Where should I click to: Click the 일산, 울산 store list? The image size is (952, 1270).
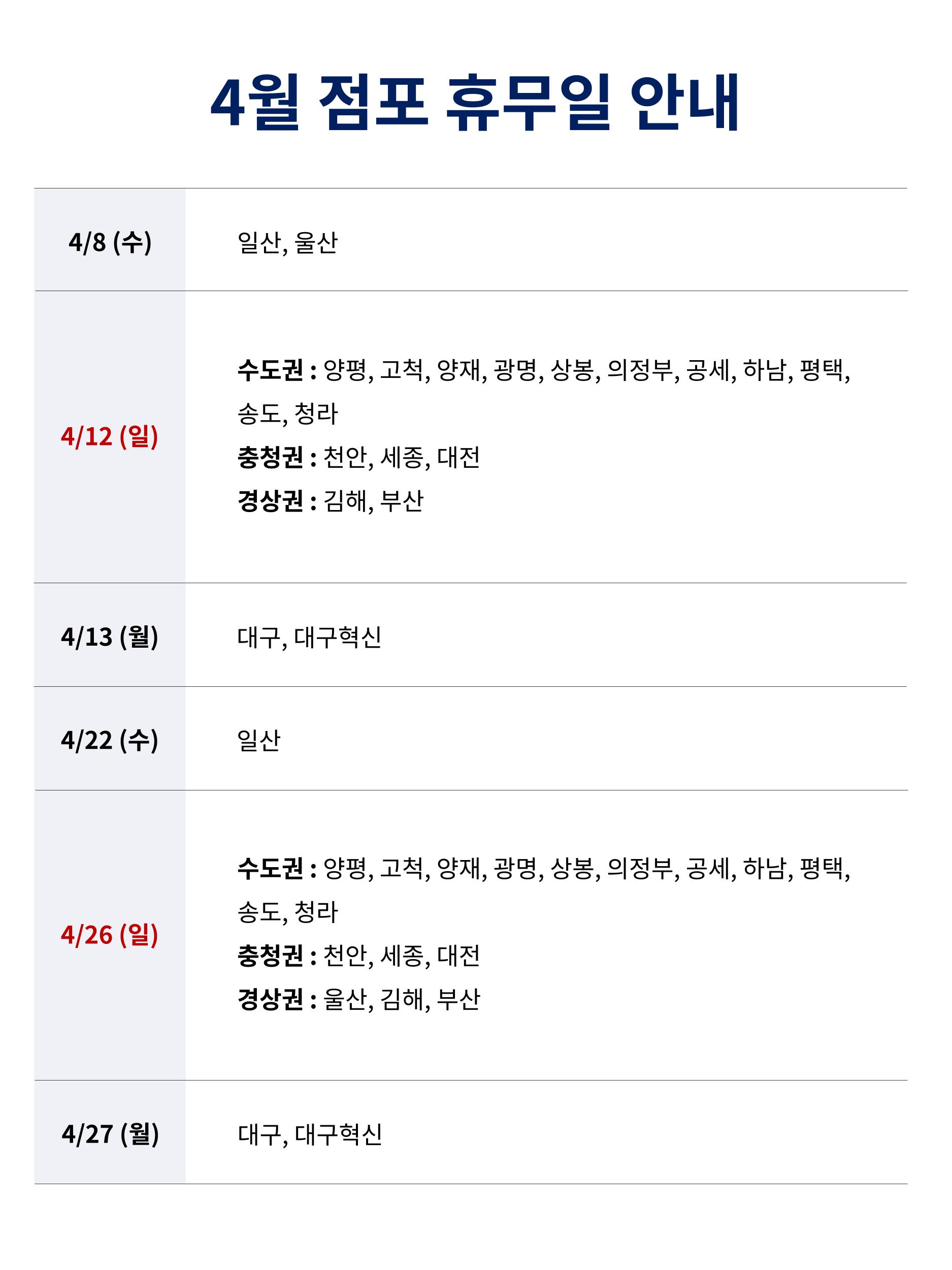point(287,243)
